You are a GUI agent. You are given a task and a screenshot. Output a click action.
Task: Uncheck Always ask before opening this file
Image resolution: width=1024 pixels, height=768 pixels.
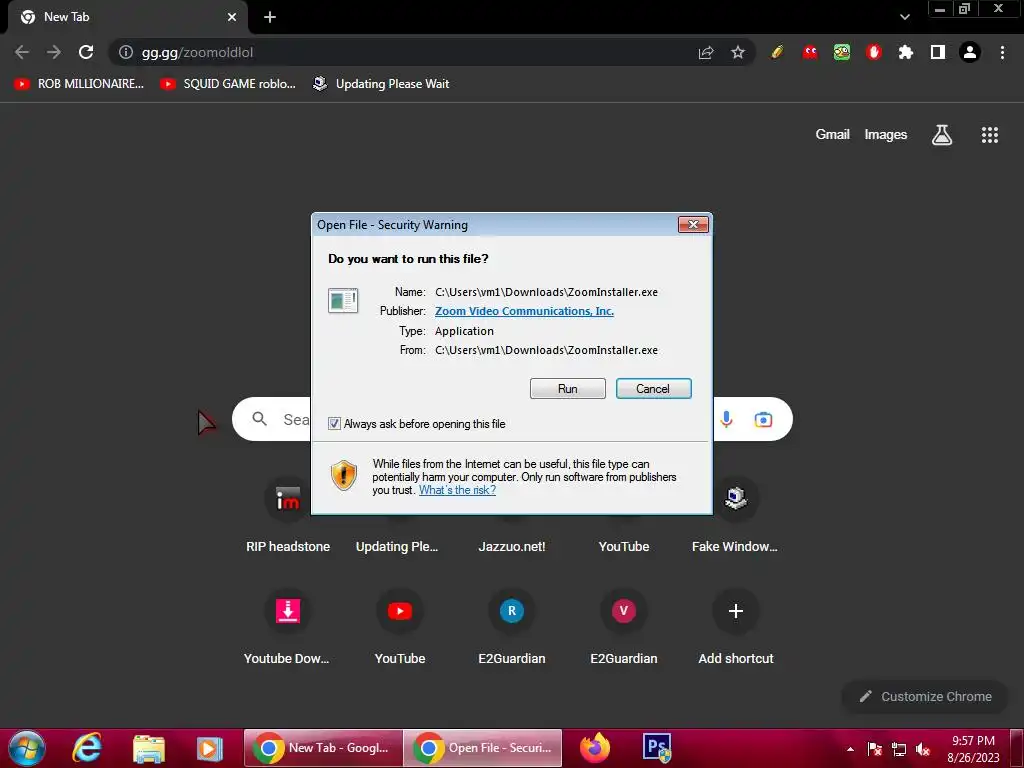coord(334,424)
